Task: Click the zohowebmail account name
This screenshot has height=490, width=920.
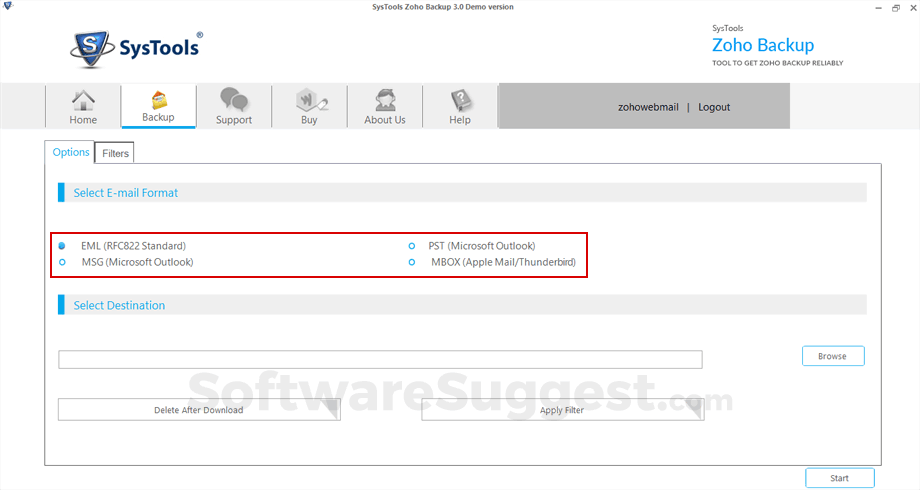Action: pos(648,107)
